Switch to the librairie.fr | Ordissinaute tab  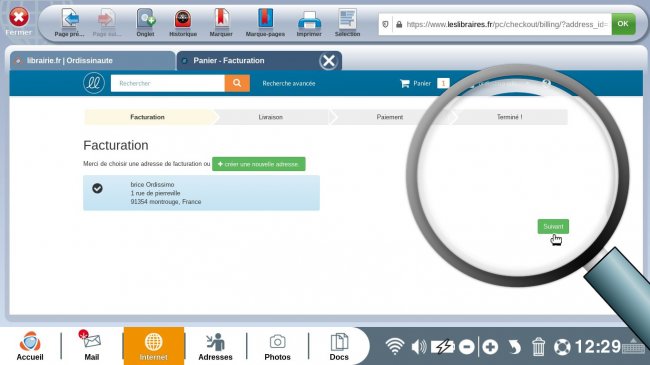tap(70, 61)
